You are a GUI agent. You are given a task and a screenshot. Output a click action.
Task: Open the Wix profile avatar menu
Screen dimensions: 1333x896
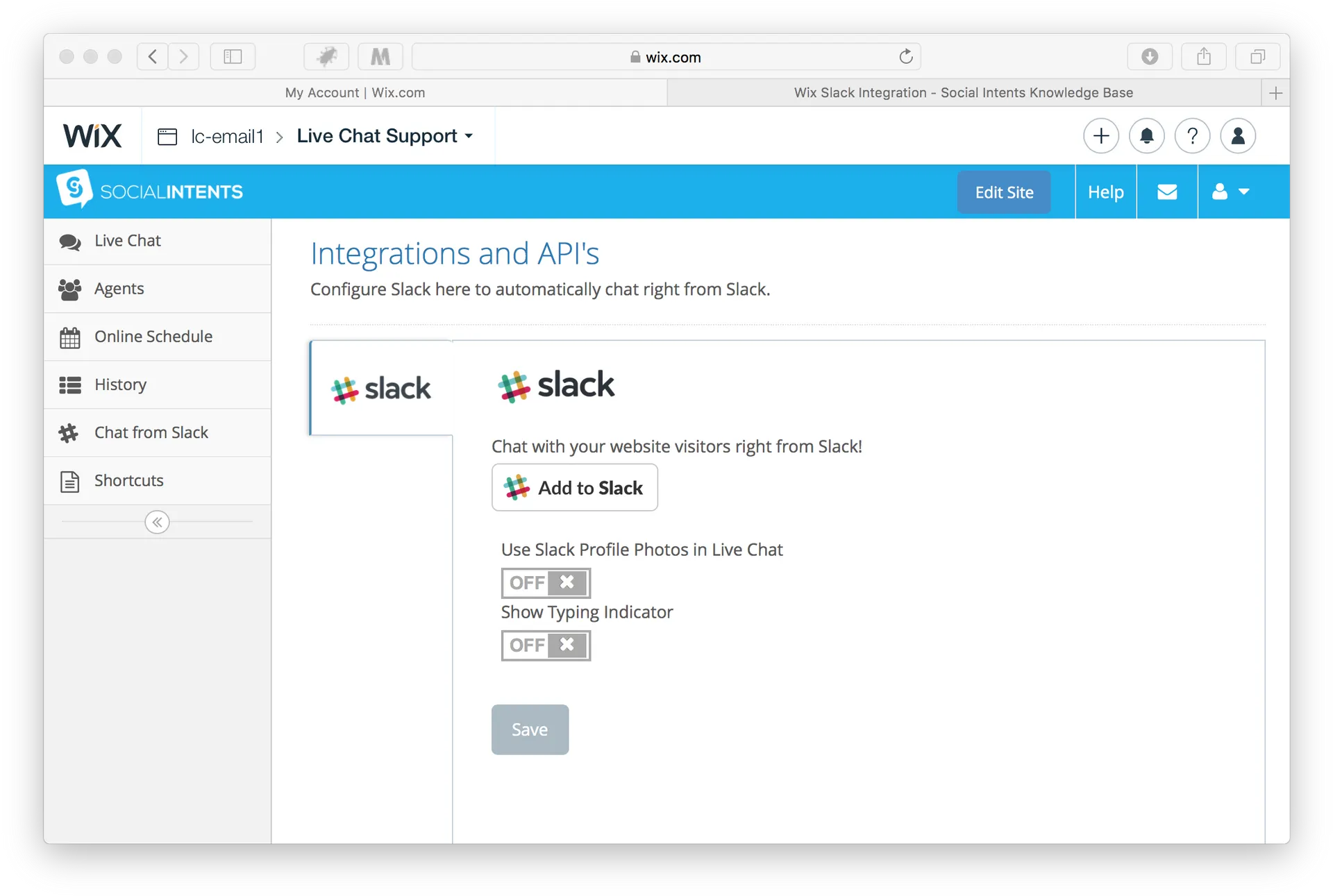[x=1238, y=136]
